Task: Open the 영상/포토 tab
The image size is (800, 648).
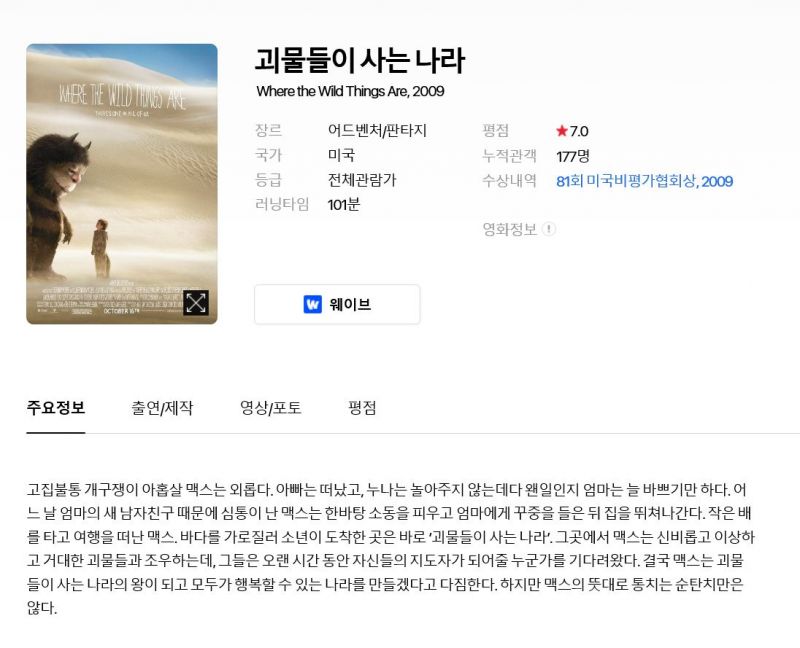Action: 270,408
